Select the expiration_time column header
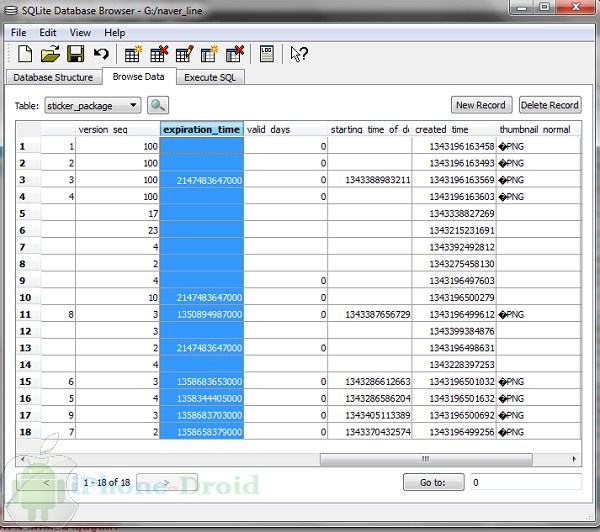The height and width of the screenshot is (532, 600). click(x=202, y=129)
